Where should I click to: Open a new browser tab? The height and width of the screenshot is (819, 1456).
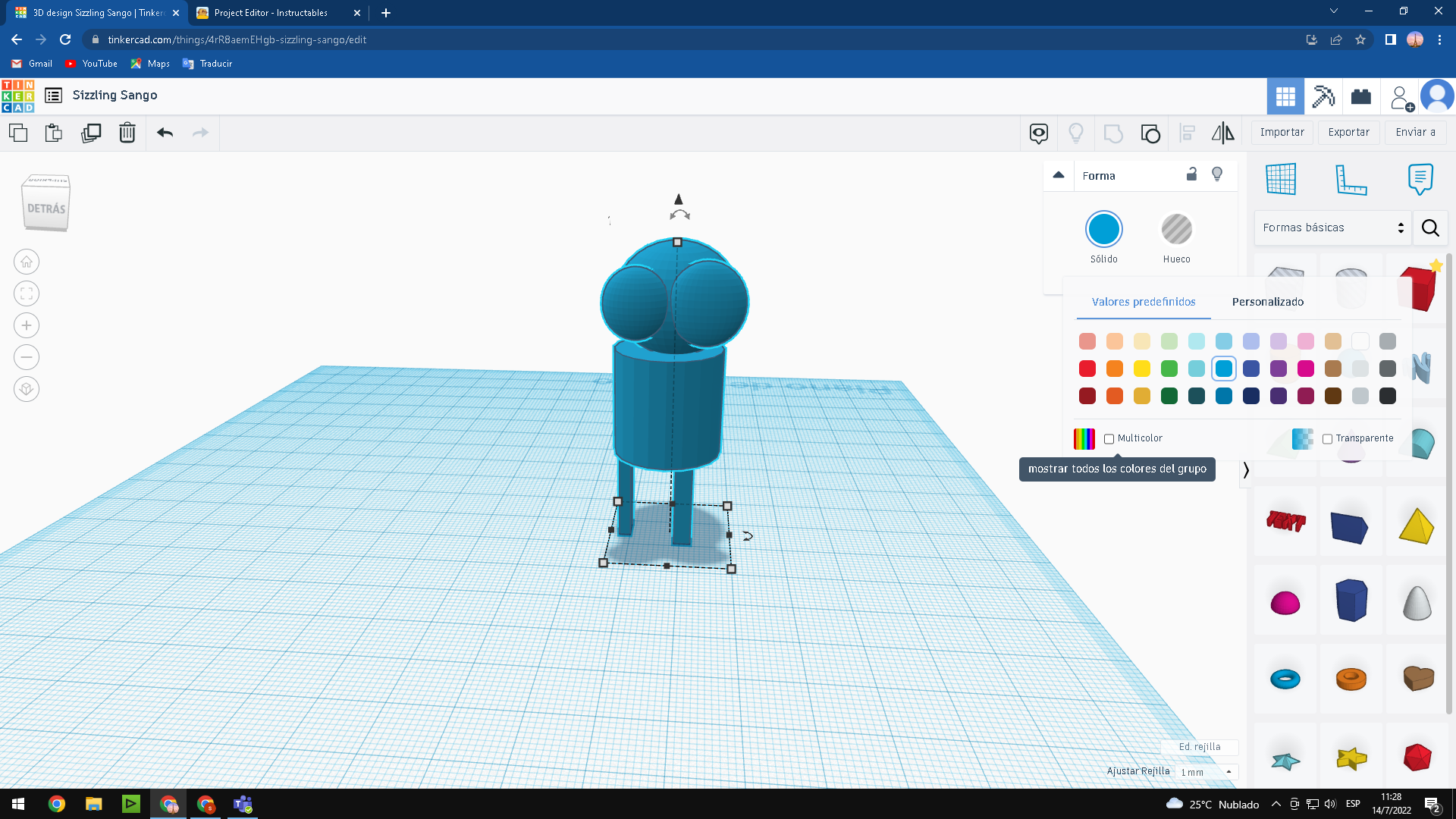(x=386, y=13)
